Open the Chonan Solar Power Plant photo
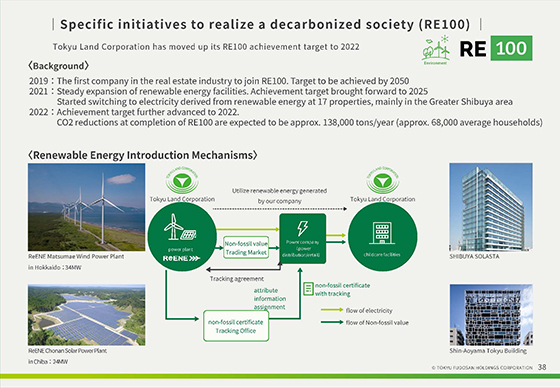Viewport: 560px width, 388px height. click(86, 315)
